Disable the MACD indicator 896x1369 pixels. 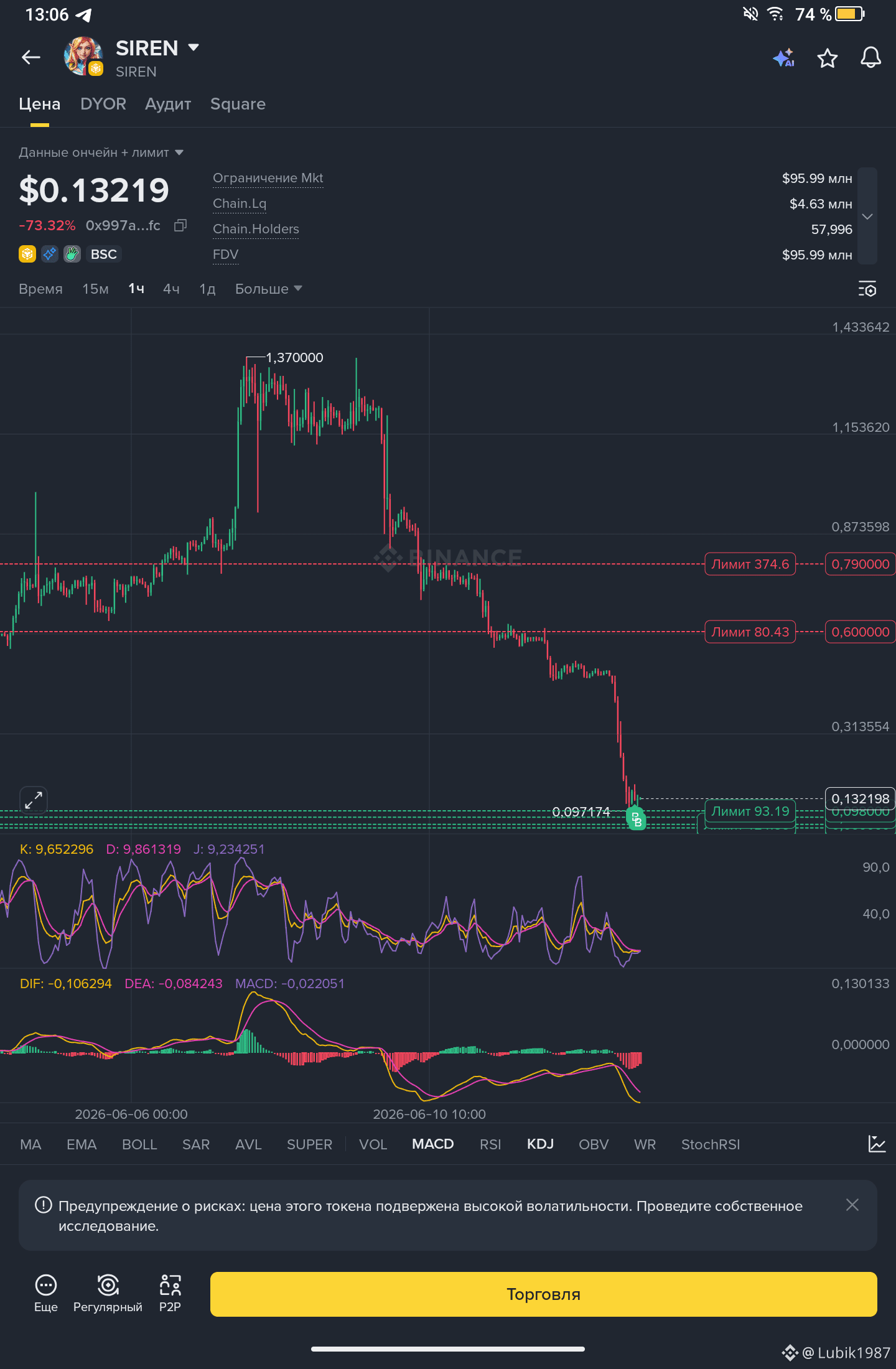coord(433,1144)
